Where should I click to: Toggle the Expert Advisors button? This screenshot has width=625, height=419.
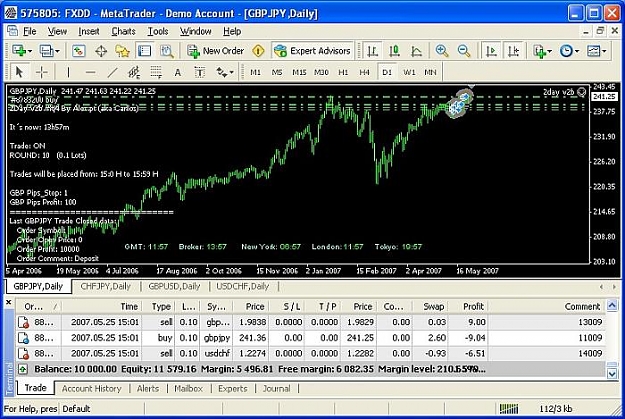click(312, 51)
